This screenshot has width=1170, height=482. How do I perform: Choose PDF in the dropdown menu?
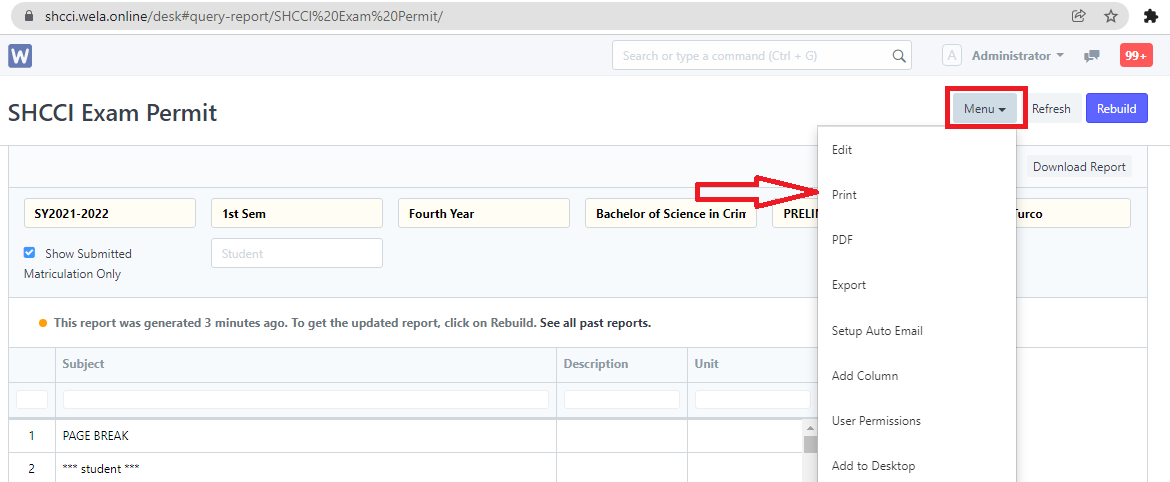click(x=842, y=240)
